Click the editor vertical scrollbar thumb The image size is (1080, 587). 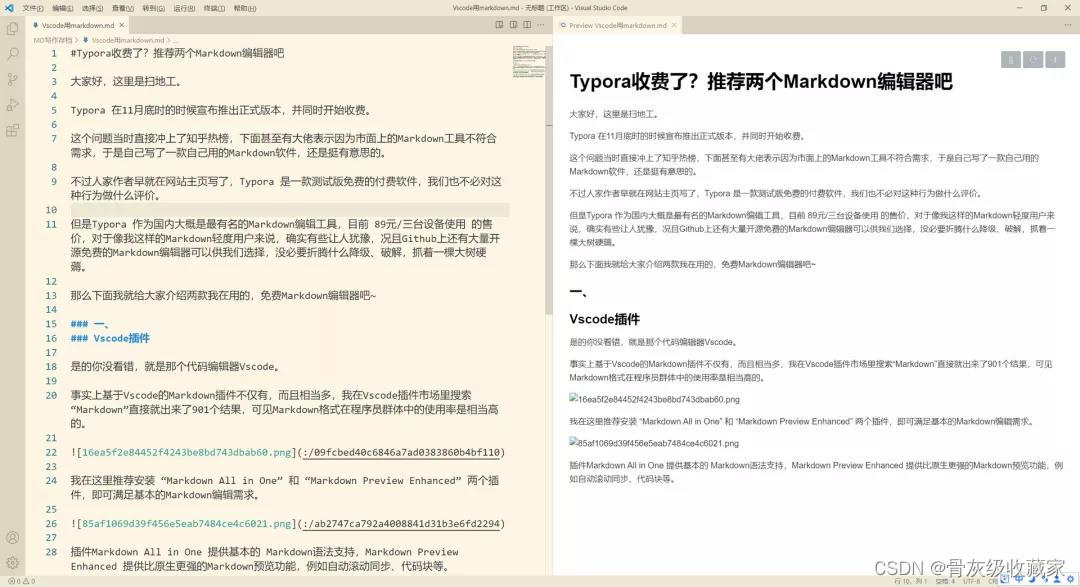click(x=549, y=181)
